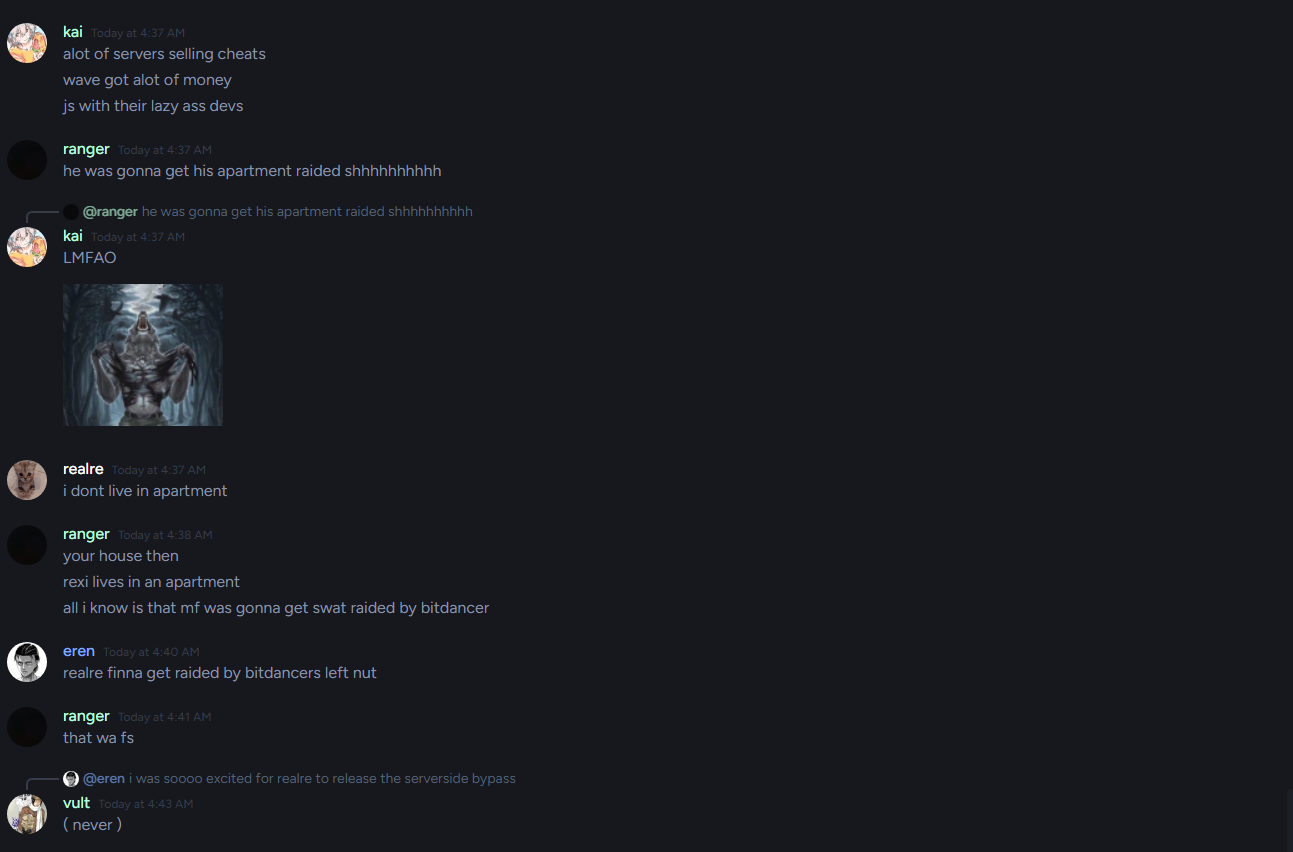
Task: Click the @eren mention in the reply preview
Action: pos(104,778)
